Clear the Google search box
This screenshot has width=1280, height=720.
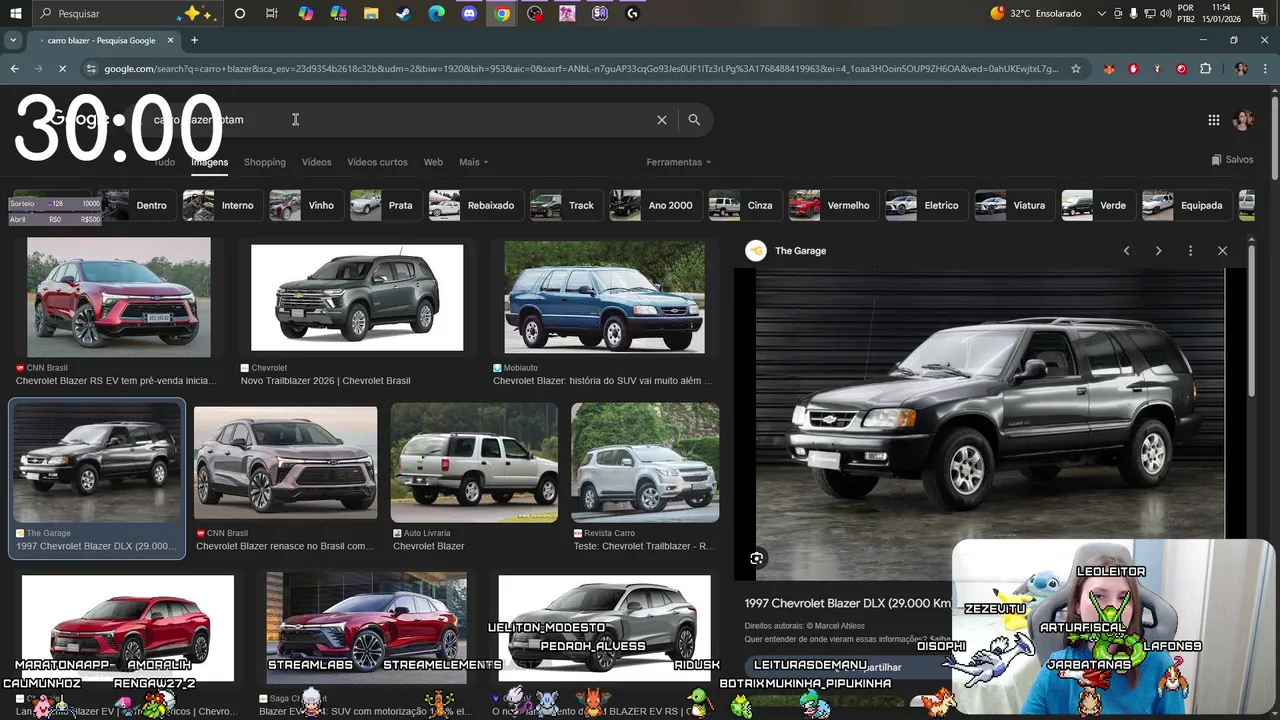coord(661,119)
